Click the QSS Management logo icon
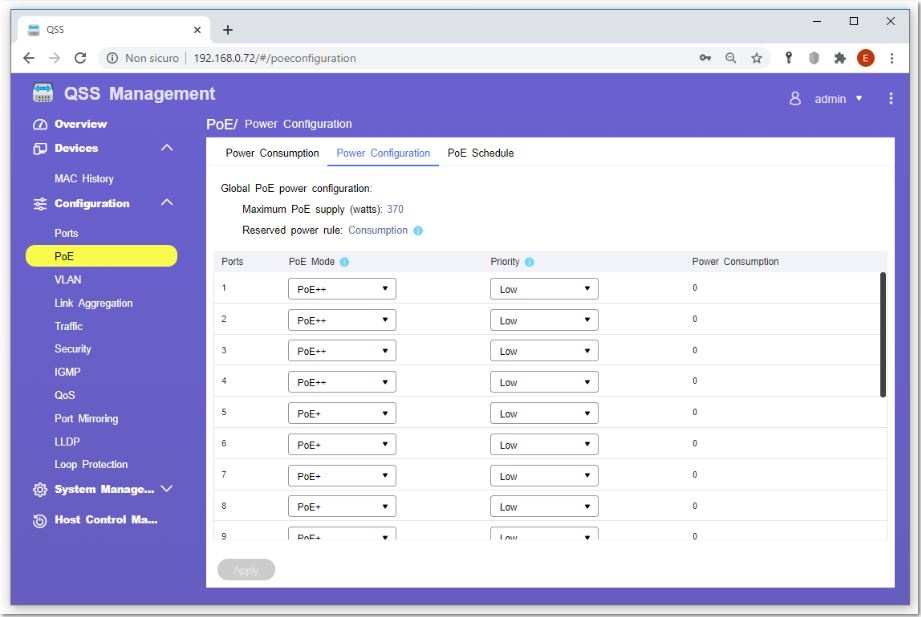 (43, 94)
